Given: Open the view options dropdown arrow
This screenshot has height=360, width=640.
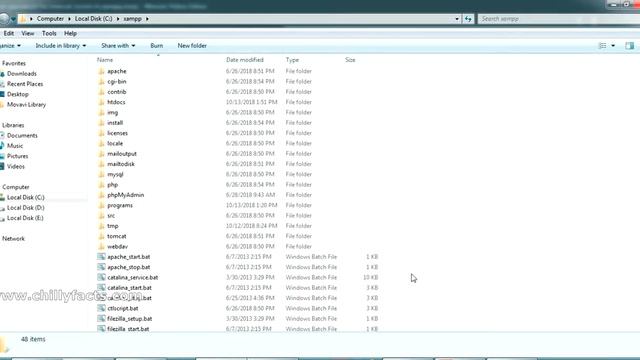Looking at the screenshot, I should (613, 46).
